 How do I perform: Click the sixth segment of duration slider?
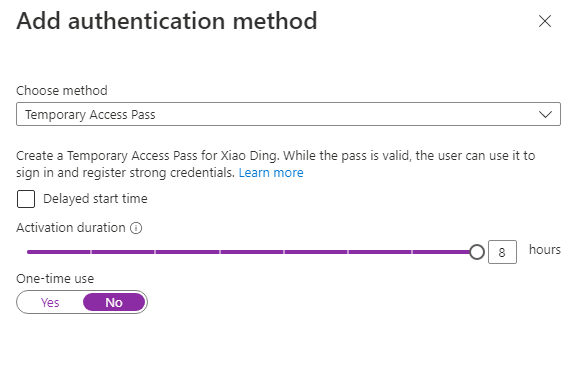[380, 252]
